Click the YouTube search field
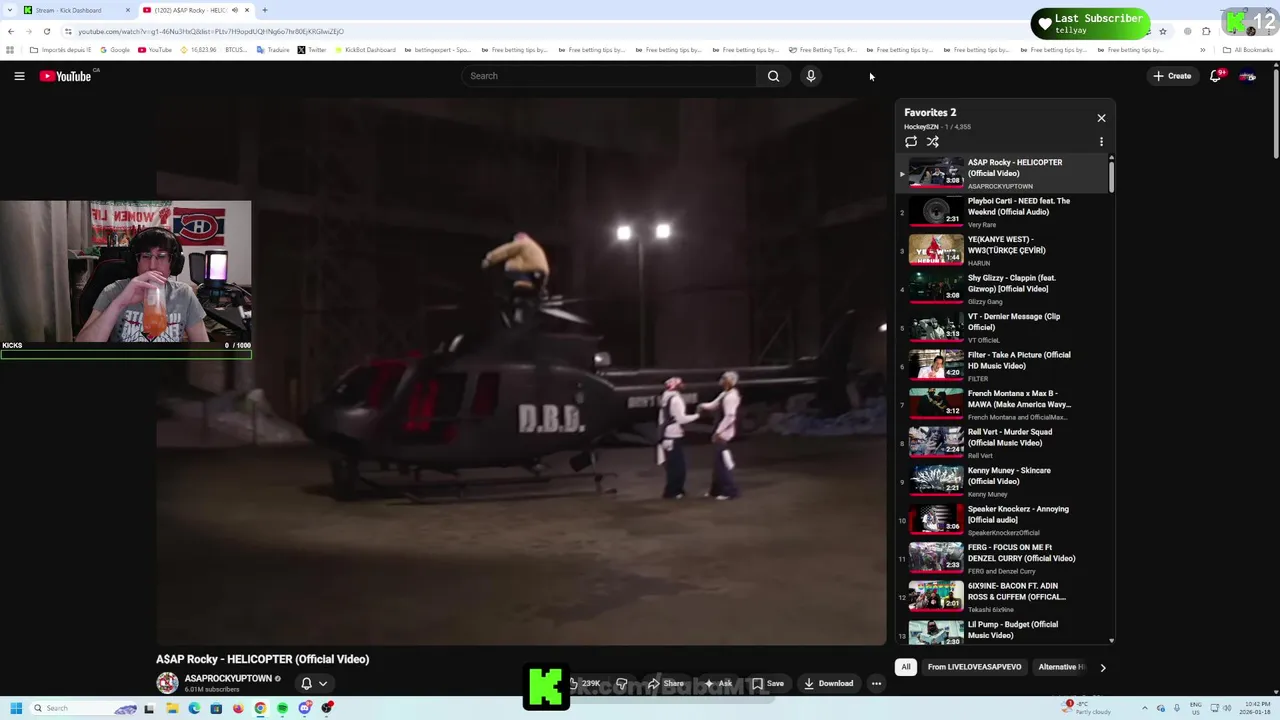The height and width of the screenshot is (720, 1280). click(610, 76)
